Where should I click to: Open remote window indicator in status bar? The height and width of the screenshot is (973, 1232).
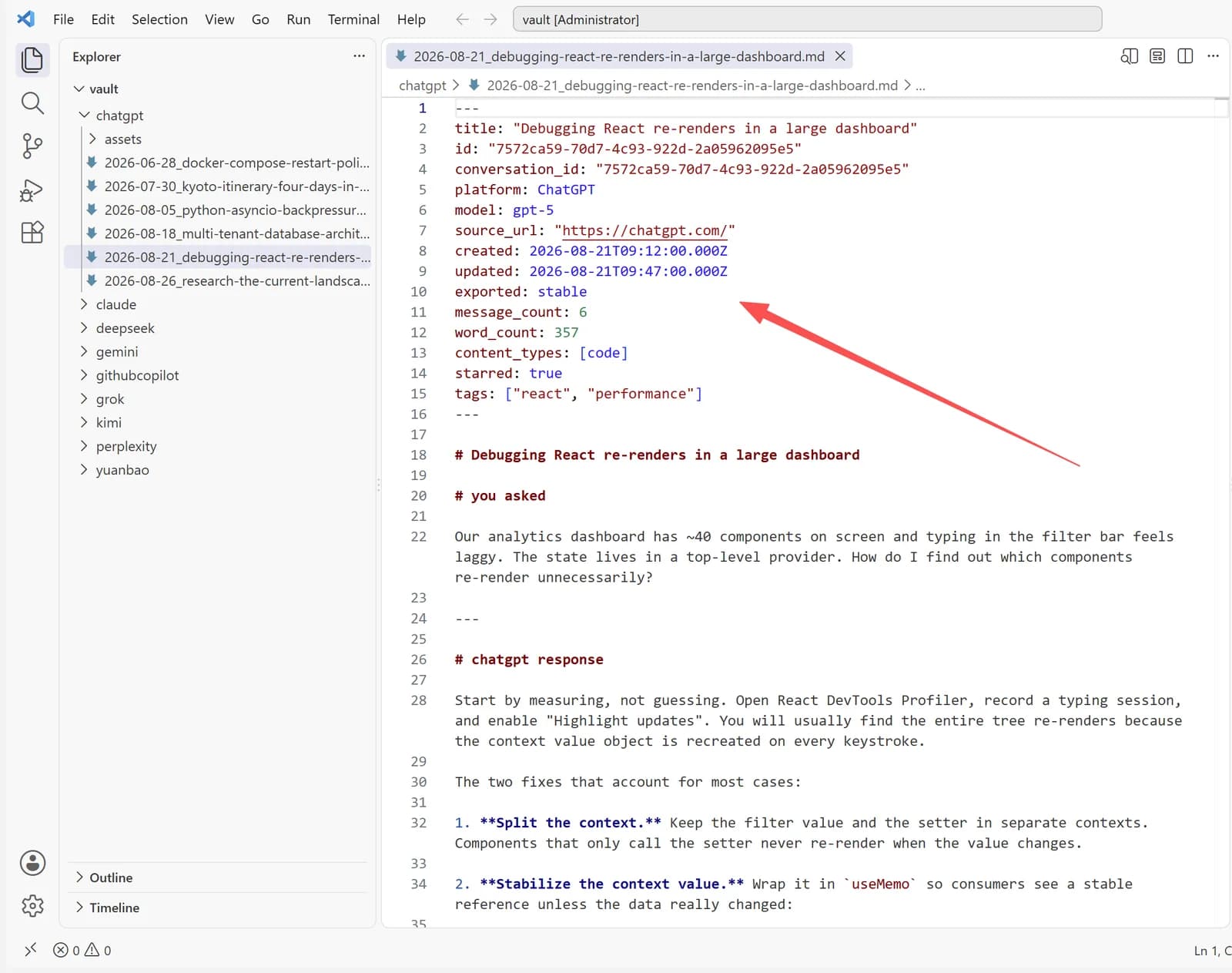(30, 950)
